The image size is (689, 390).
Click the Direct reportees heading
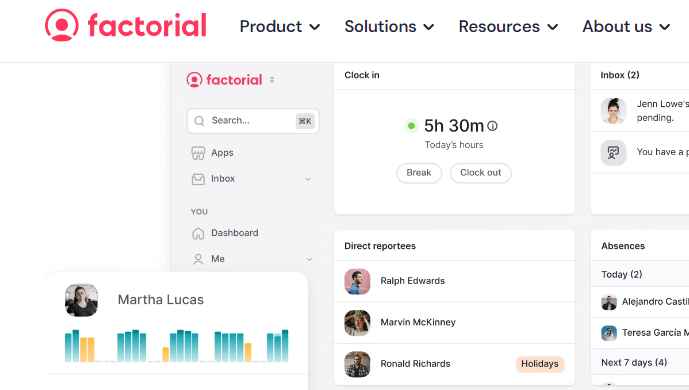coord(380,246)
